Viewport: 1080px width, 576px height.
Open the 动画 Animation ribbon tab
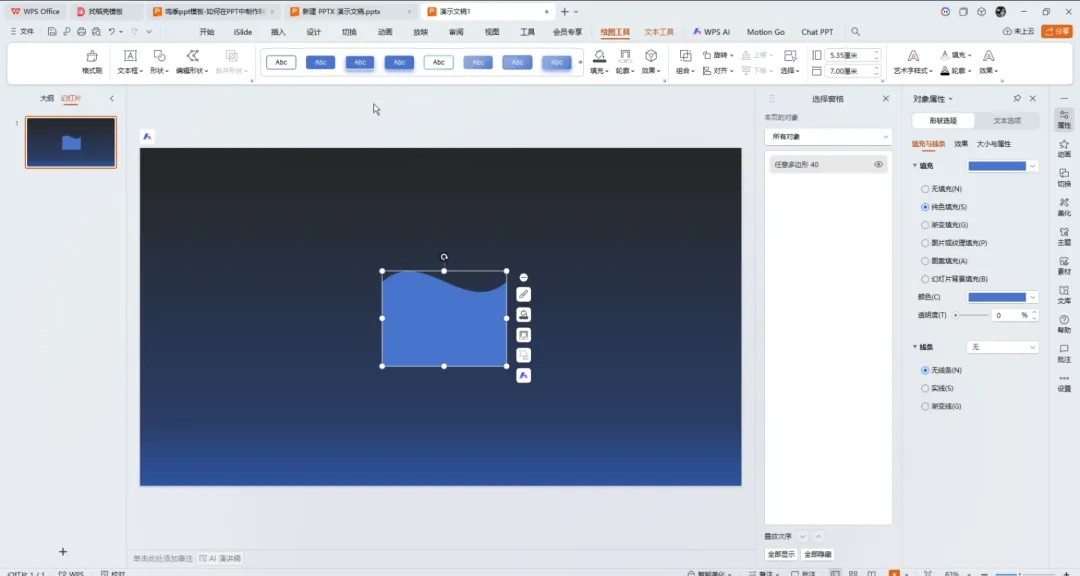(x=385, y=32)
